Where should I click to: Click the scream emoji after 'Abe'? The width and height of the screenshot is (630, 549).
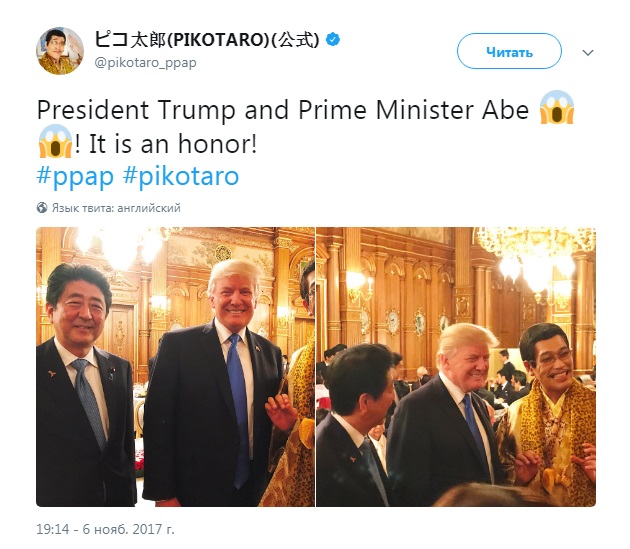pyautogui.click(x=557, y=107)
